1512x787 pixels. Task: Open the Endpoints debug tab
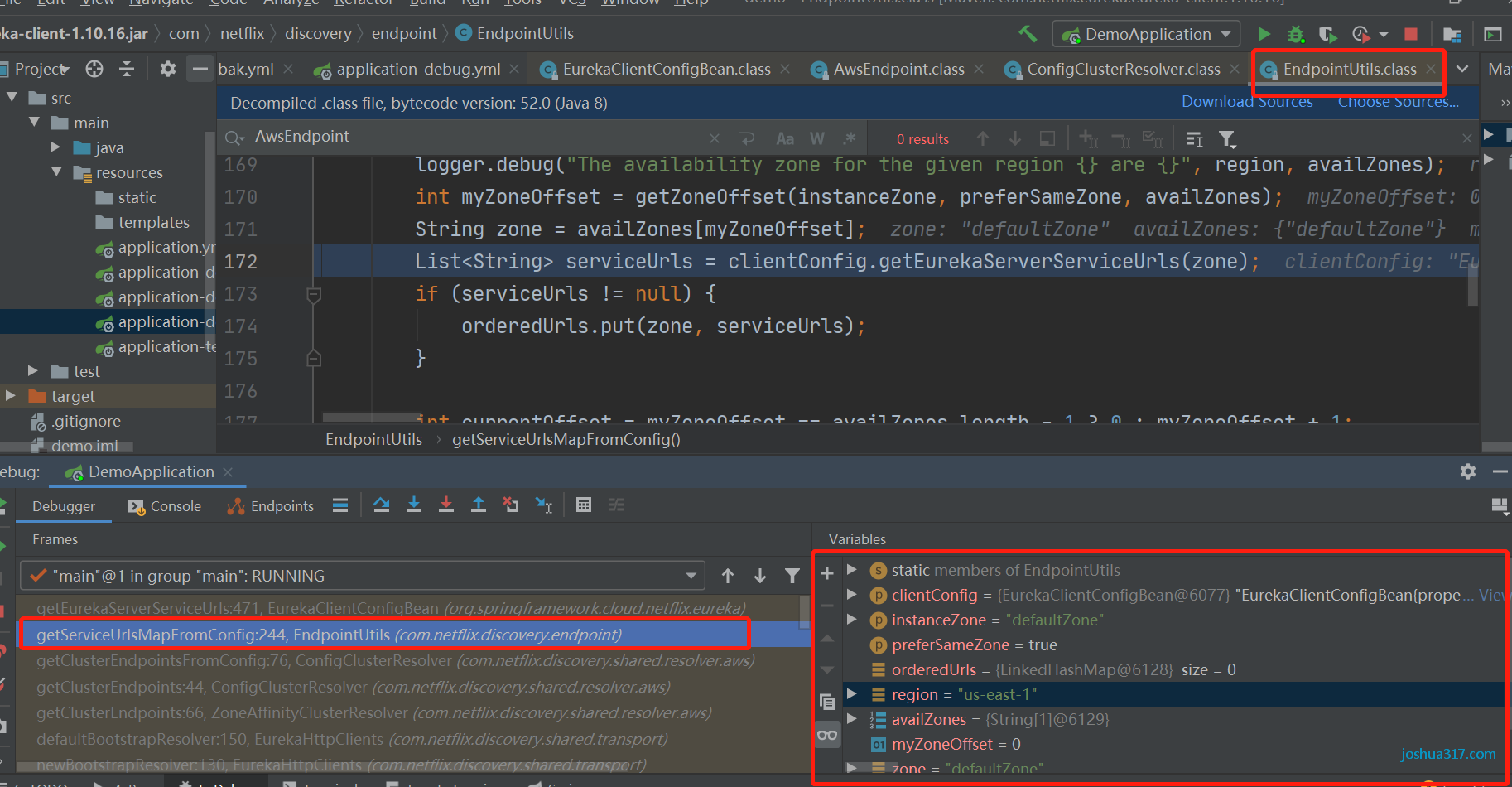click(271, 506)
